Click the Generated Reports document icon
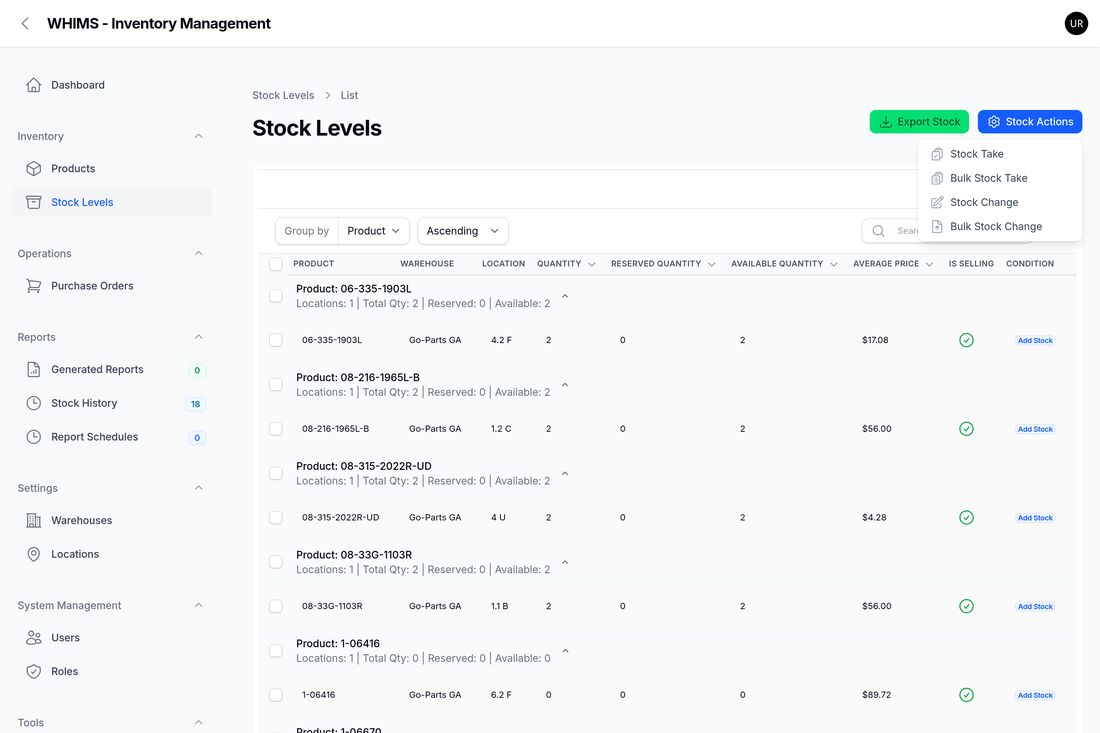 (34, 369)
